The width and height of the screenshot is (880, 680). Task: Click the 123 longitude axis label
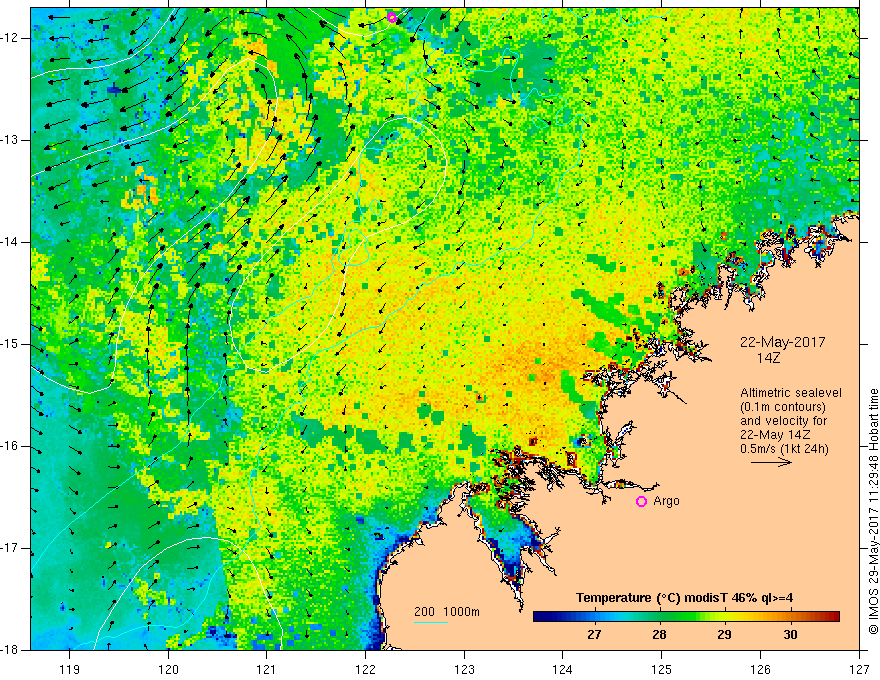464,669
